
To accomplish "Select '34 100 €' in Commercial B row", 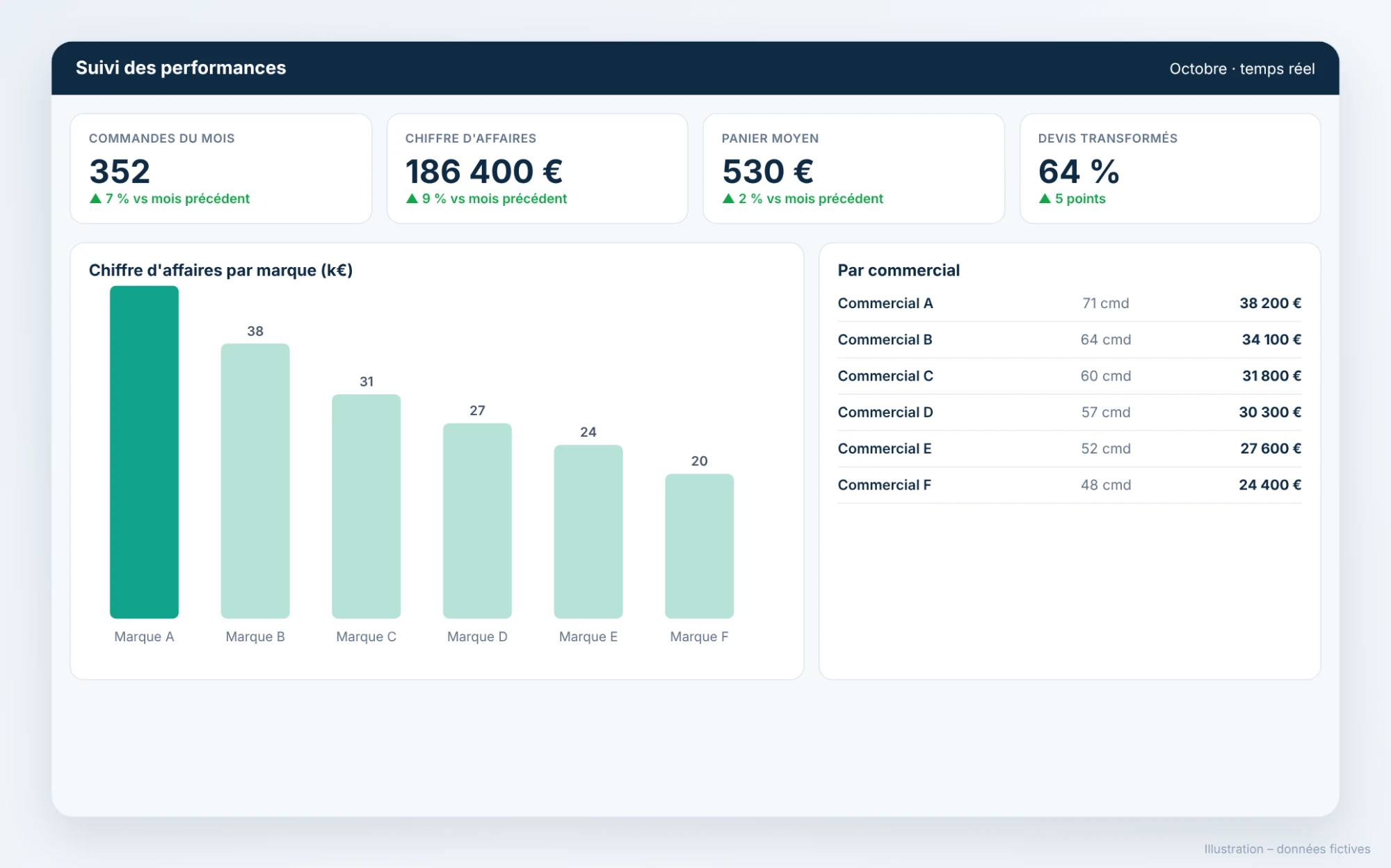I will (x=1271, y=339).
